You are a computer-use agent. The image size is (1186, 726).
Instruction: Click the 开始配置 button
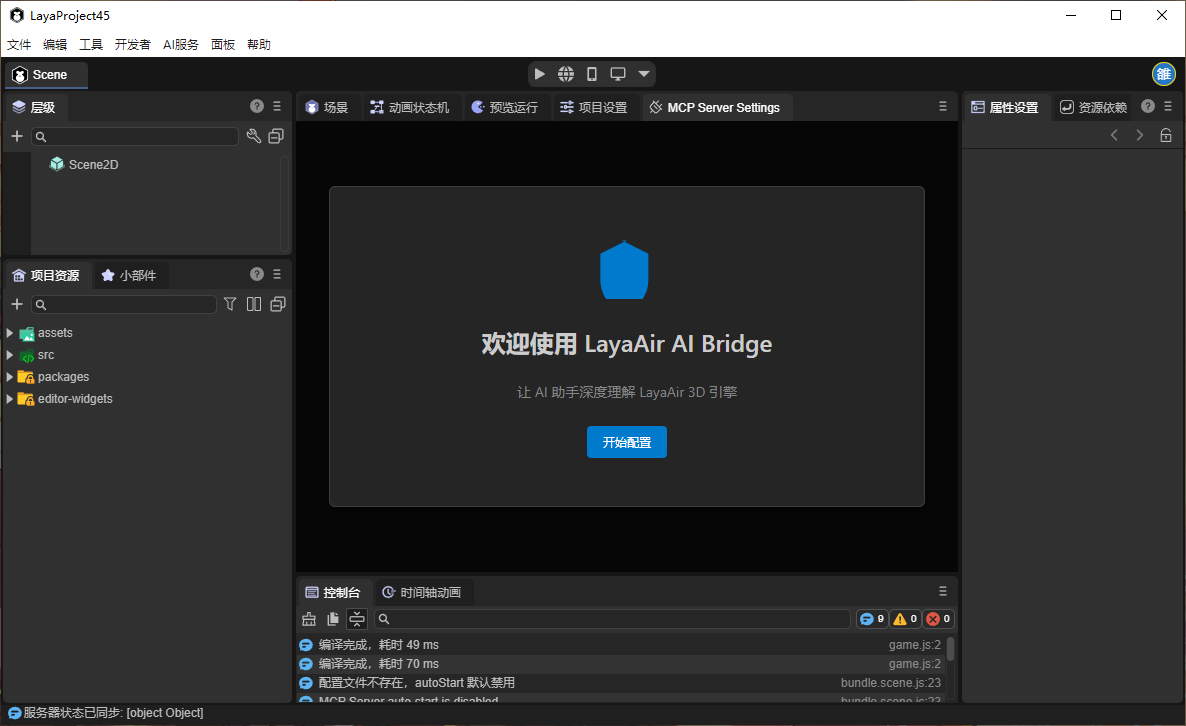(x=627, y=442)
